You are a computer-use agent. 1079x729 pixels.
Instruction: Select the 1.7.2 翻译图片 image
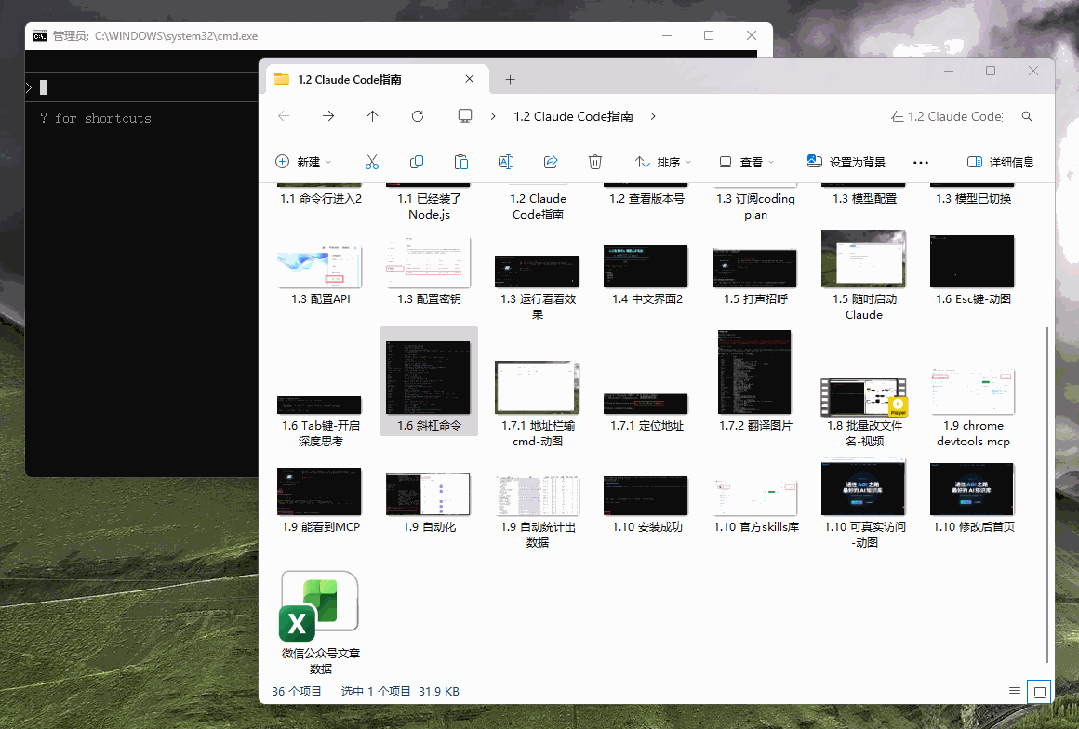click(755, 381)
